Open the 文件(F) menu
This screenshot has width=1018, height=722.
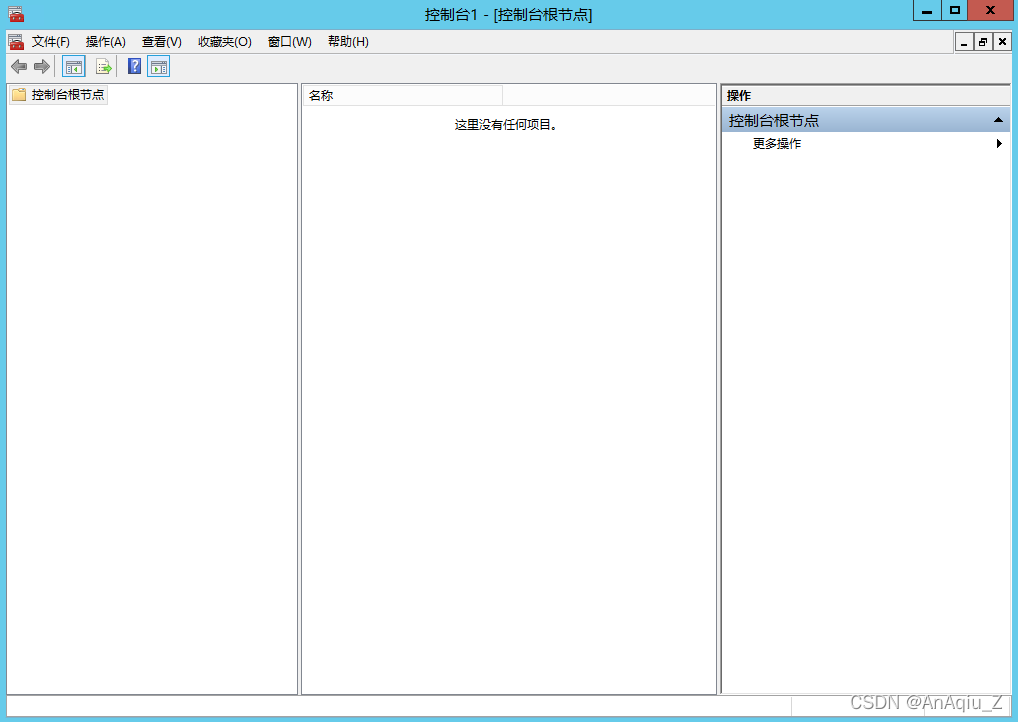pos(50,41)
